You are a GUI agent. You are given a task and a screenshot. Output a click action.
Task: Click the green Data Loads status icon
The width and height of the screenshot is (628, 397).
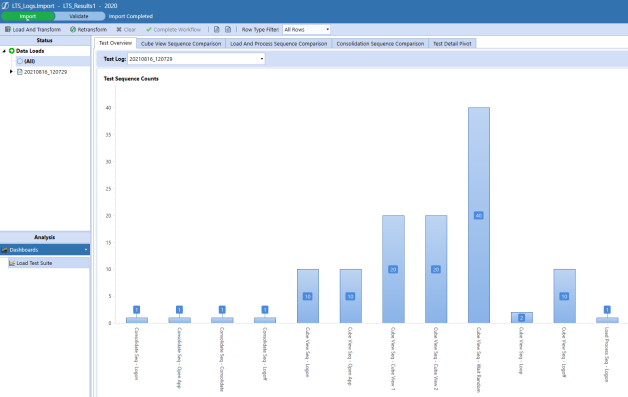pos(12,51)
